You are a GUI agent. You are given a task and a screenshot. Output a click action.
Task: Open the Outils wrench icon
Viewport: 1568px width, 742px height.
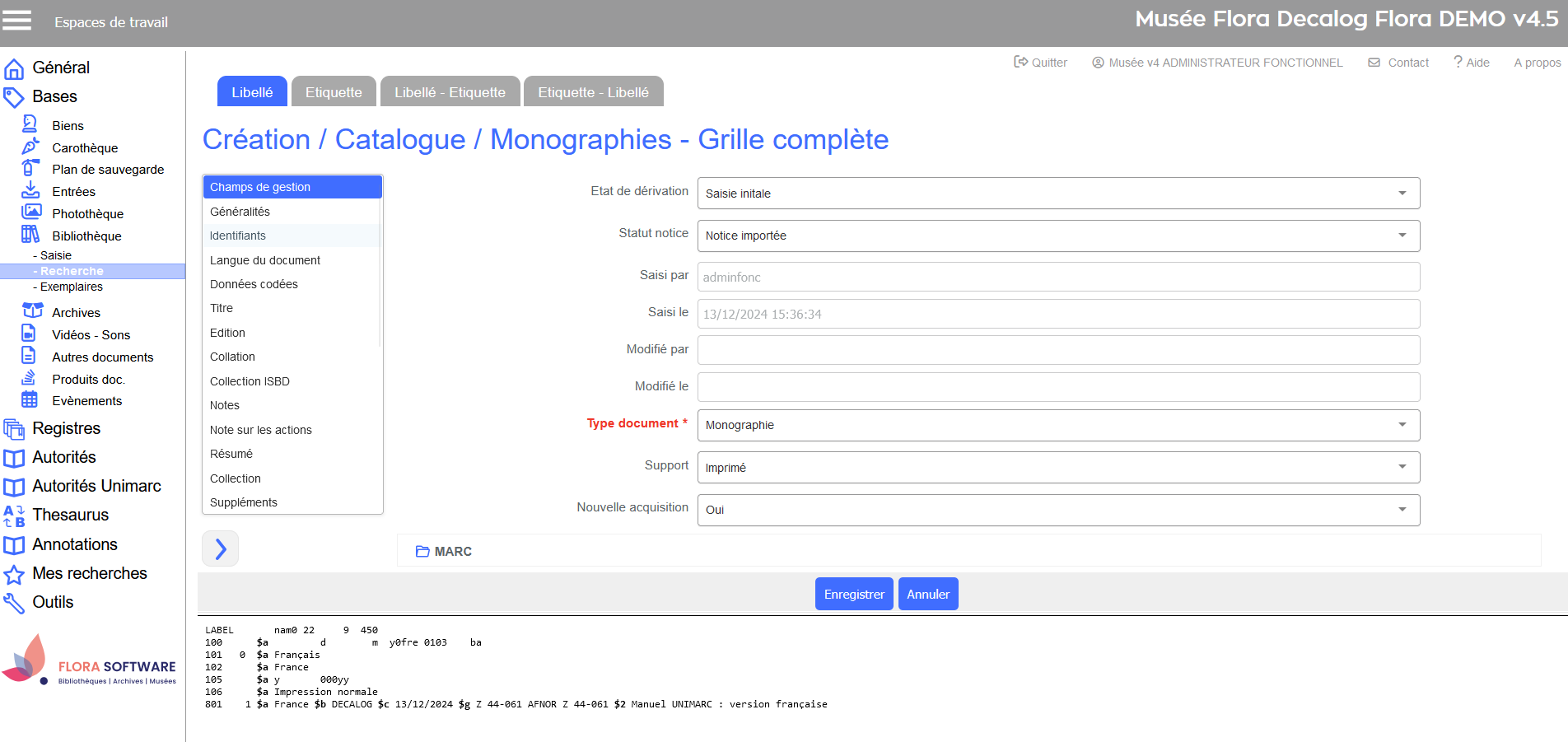tap(14, 603)
